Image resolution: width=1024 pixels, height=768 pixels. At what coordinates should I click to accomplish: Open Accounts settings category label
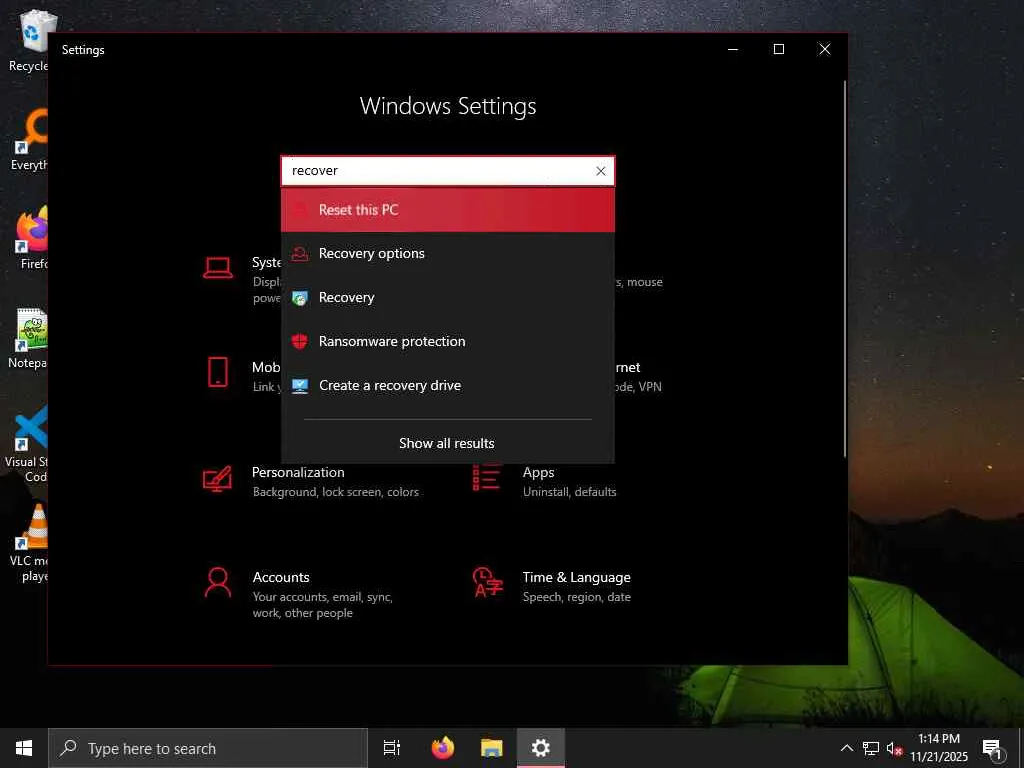pos(281,577)
